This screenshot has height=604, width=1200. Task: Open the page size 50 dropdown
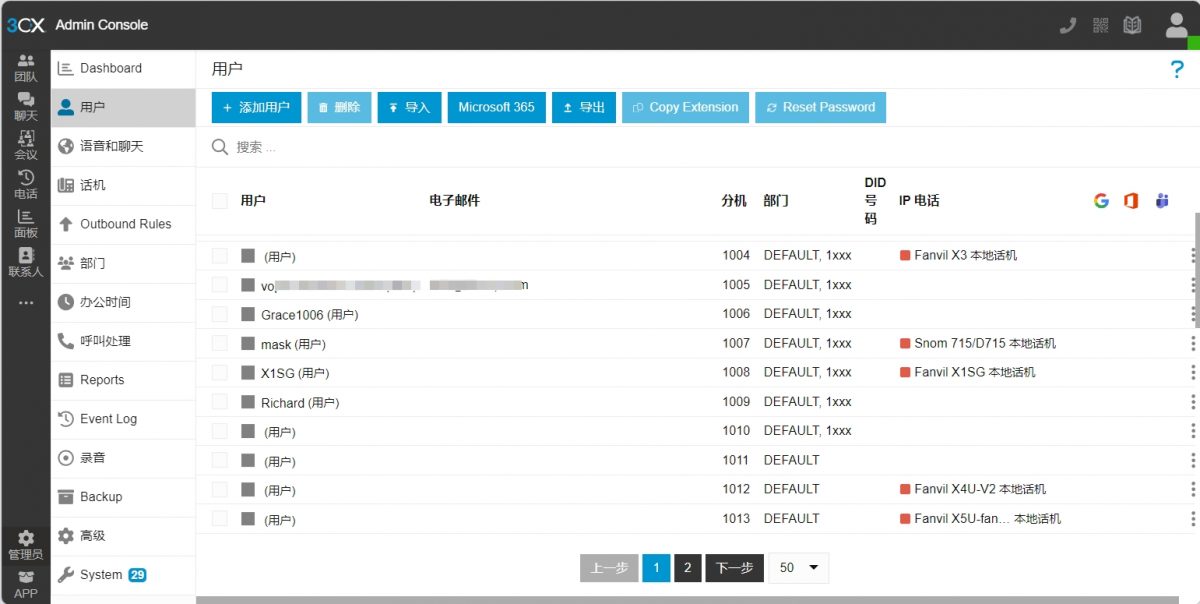(797, 567)
